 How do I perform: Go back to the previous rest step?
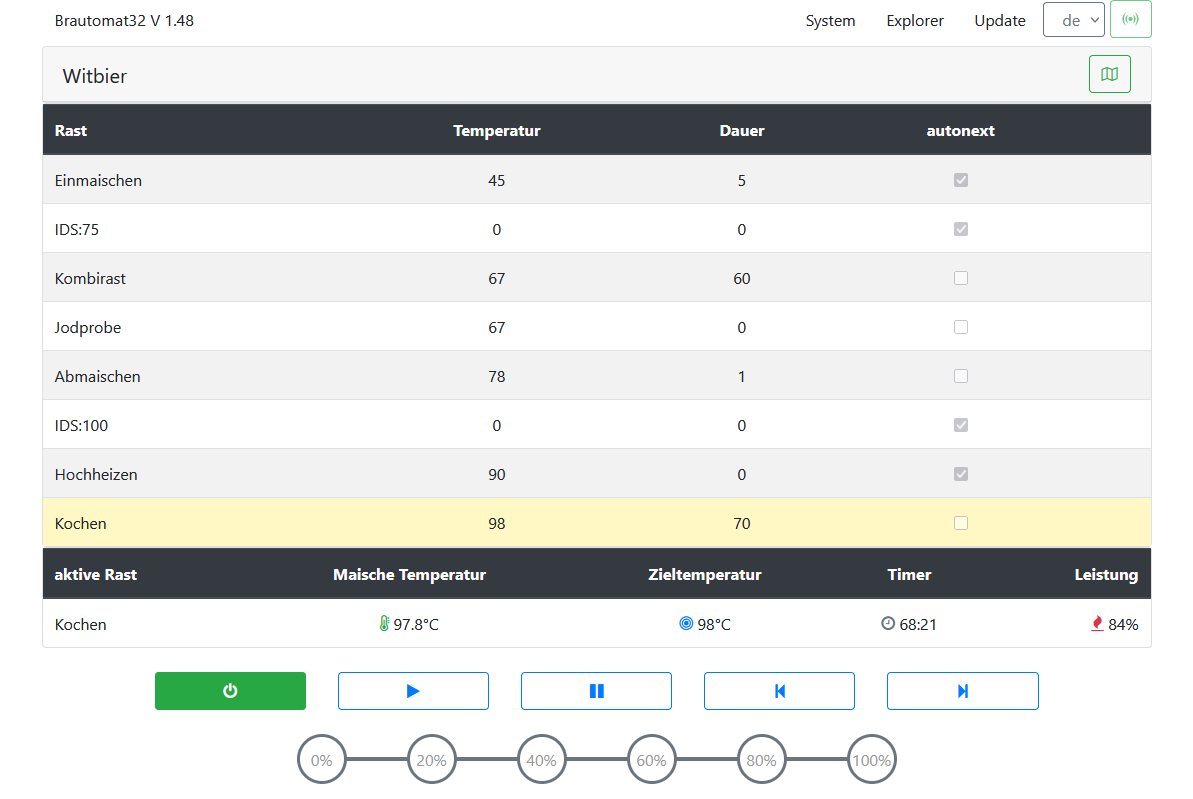[x=779, y=691]
